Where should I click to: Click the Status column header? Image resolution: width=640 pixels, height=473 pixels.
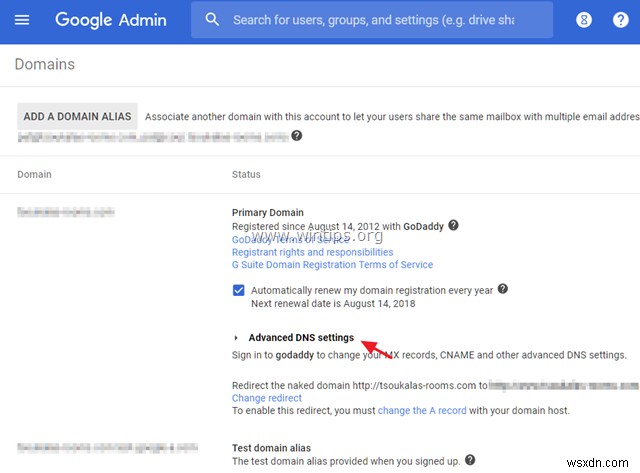246,175
